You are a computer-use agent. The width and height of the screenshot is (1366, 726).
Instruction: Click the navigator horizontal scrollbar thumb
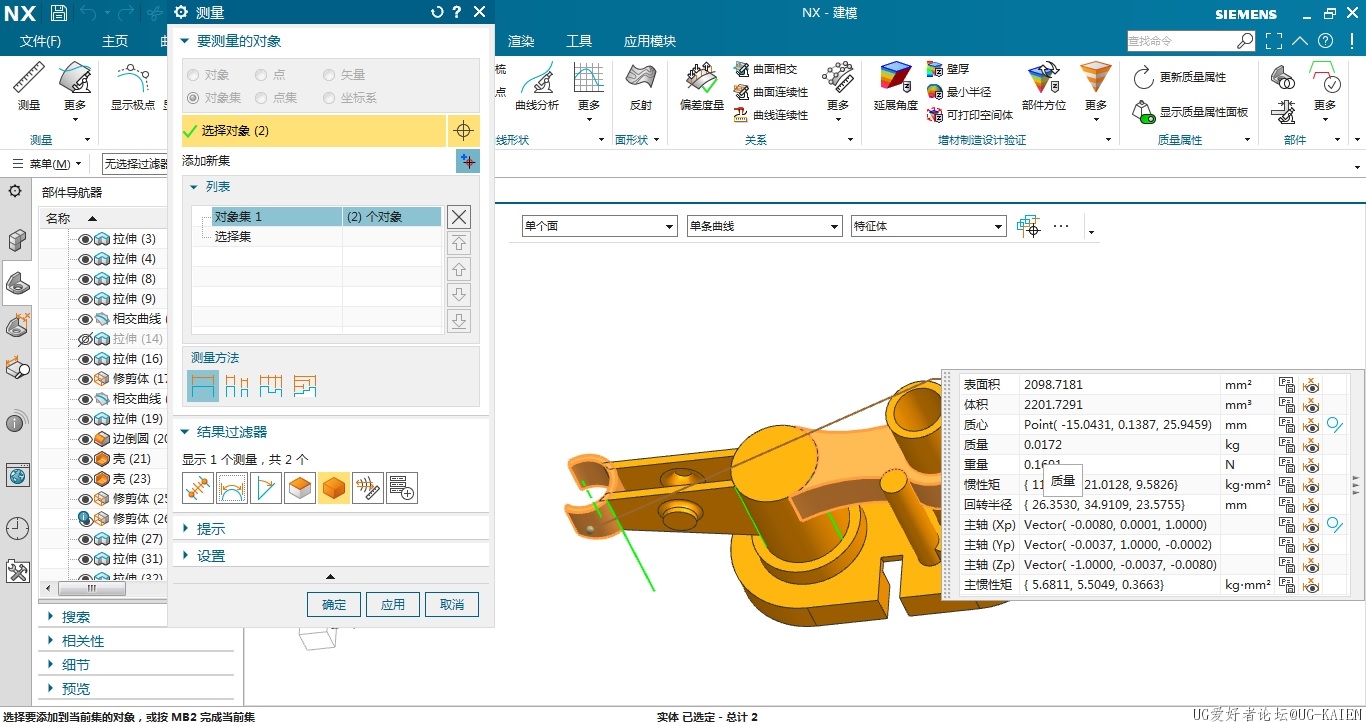pyautogui.click(x=92, y=588)
